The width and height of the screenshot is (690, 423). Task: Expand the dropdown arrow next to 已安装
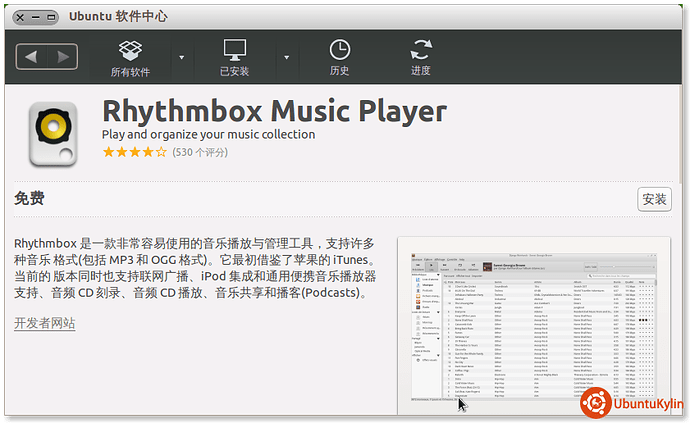click(x=286, y=58)
